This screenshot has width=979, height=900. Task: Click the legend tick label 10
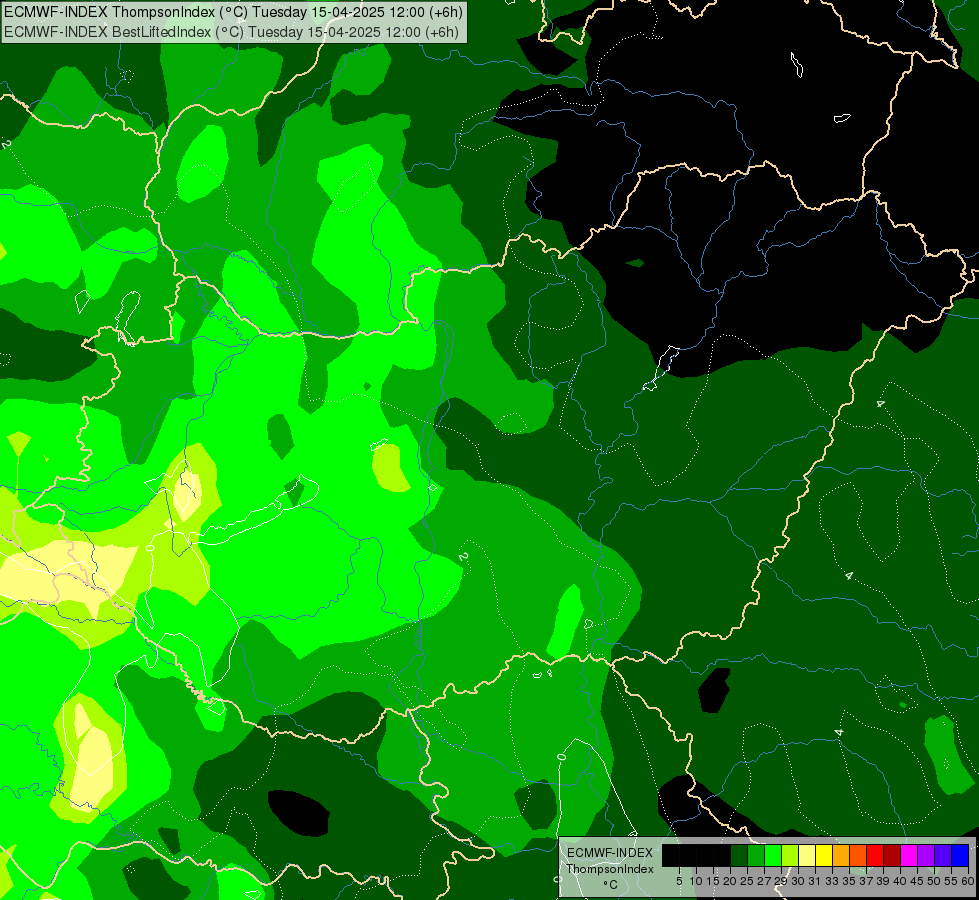pos(696,881)
